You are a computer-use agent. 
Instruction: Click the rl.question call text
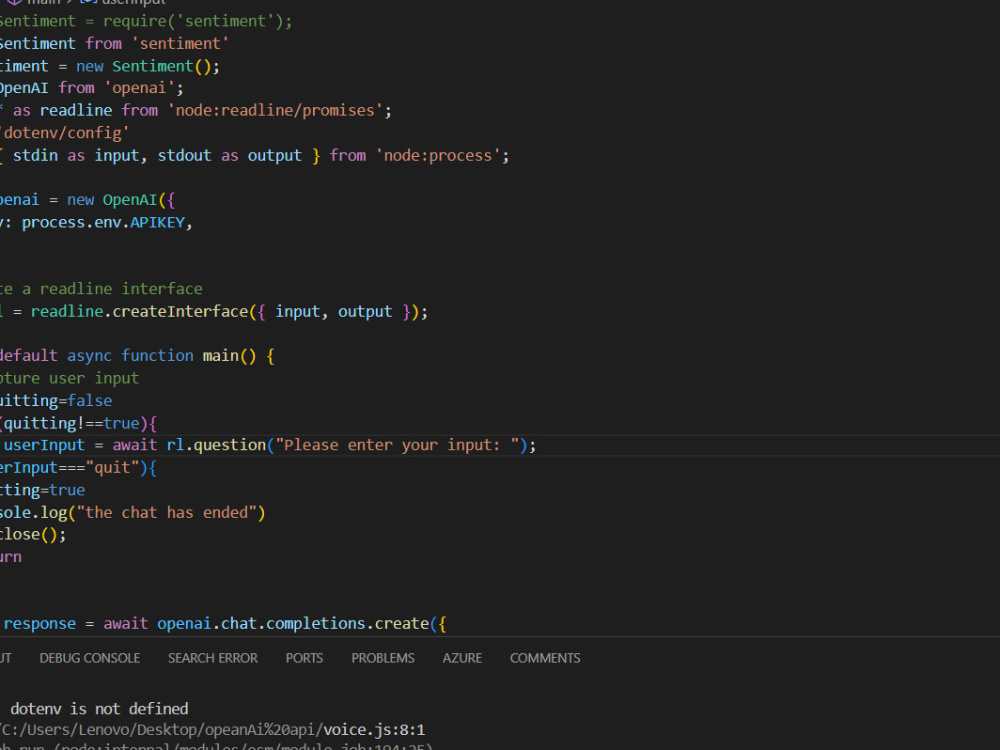tap(216, 445)
